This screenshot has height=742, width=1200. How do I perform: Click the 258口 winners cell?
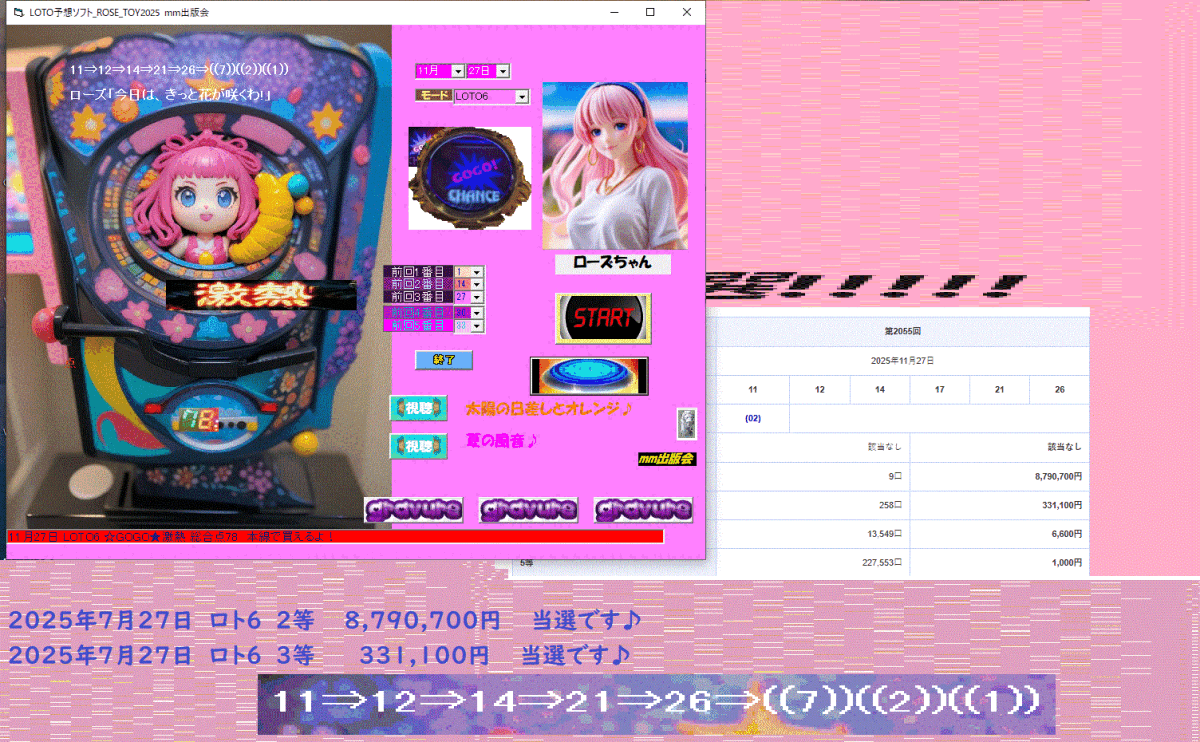(x=813, y=505)
